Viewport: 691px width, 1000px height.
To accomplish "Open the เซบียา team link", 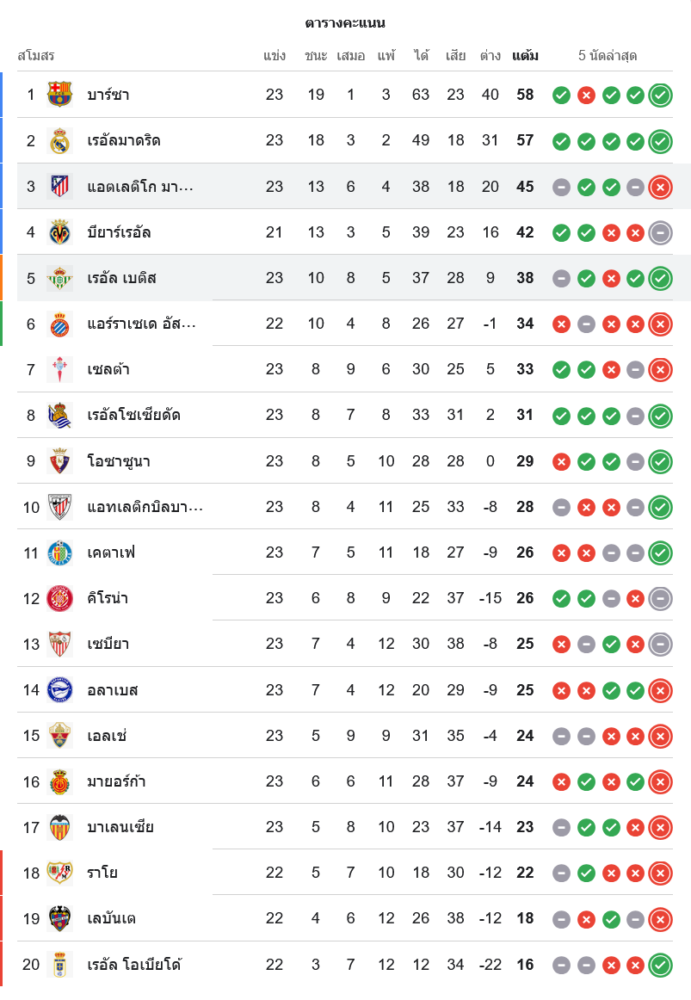I will [x=108, y=644].
